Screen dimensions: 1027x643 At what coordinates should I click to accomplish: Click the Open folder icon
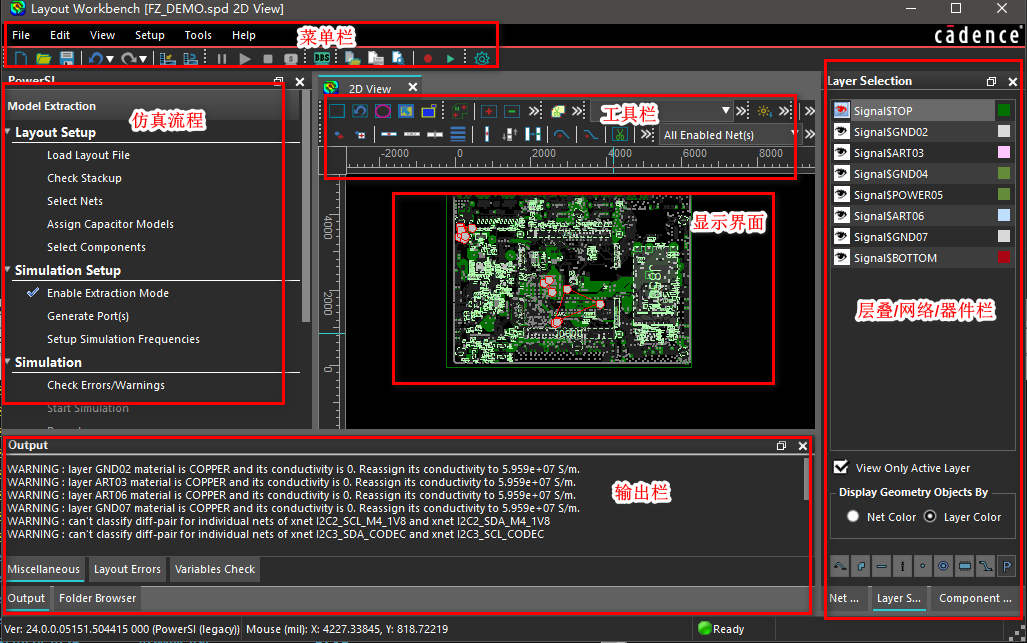44,58
